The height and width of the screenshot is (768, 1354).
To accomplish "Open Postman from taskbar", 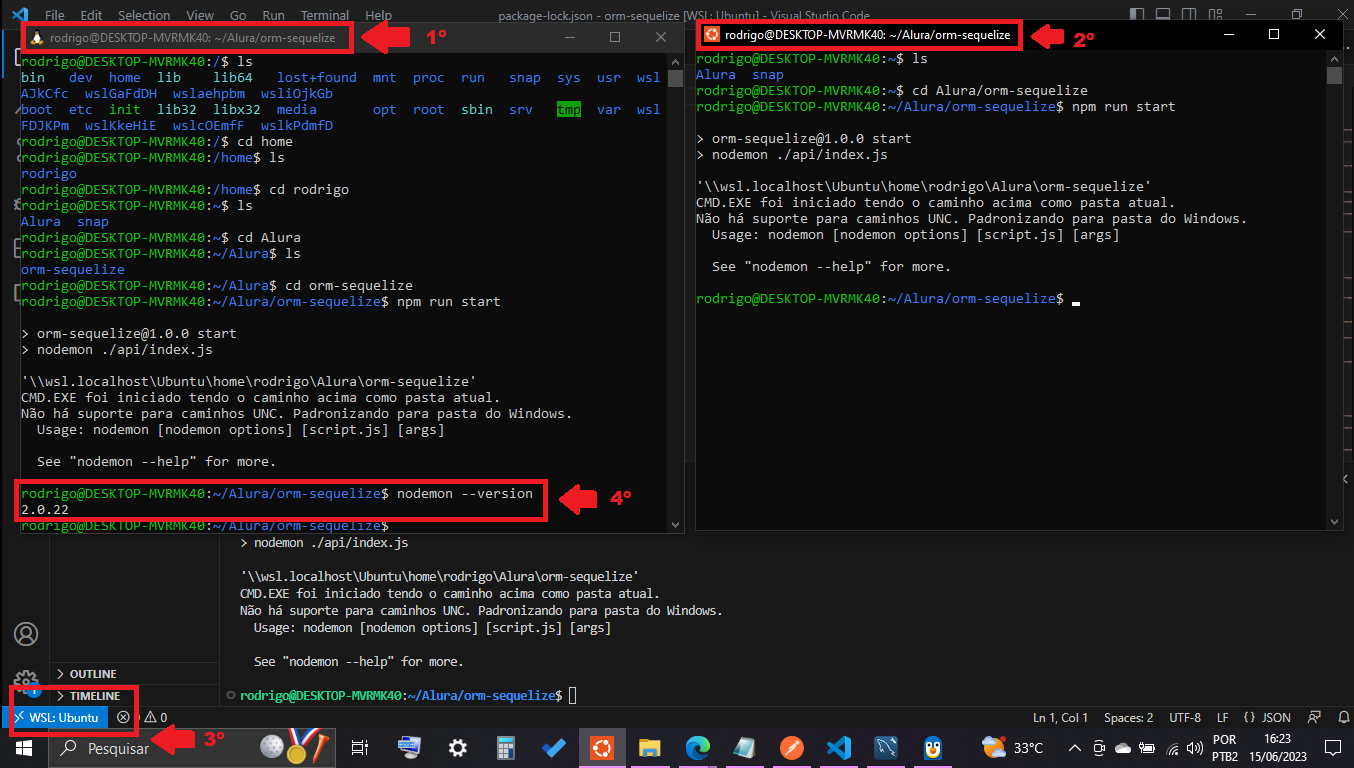I will [793, 747].
